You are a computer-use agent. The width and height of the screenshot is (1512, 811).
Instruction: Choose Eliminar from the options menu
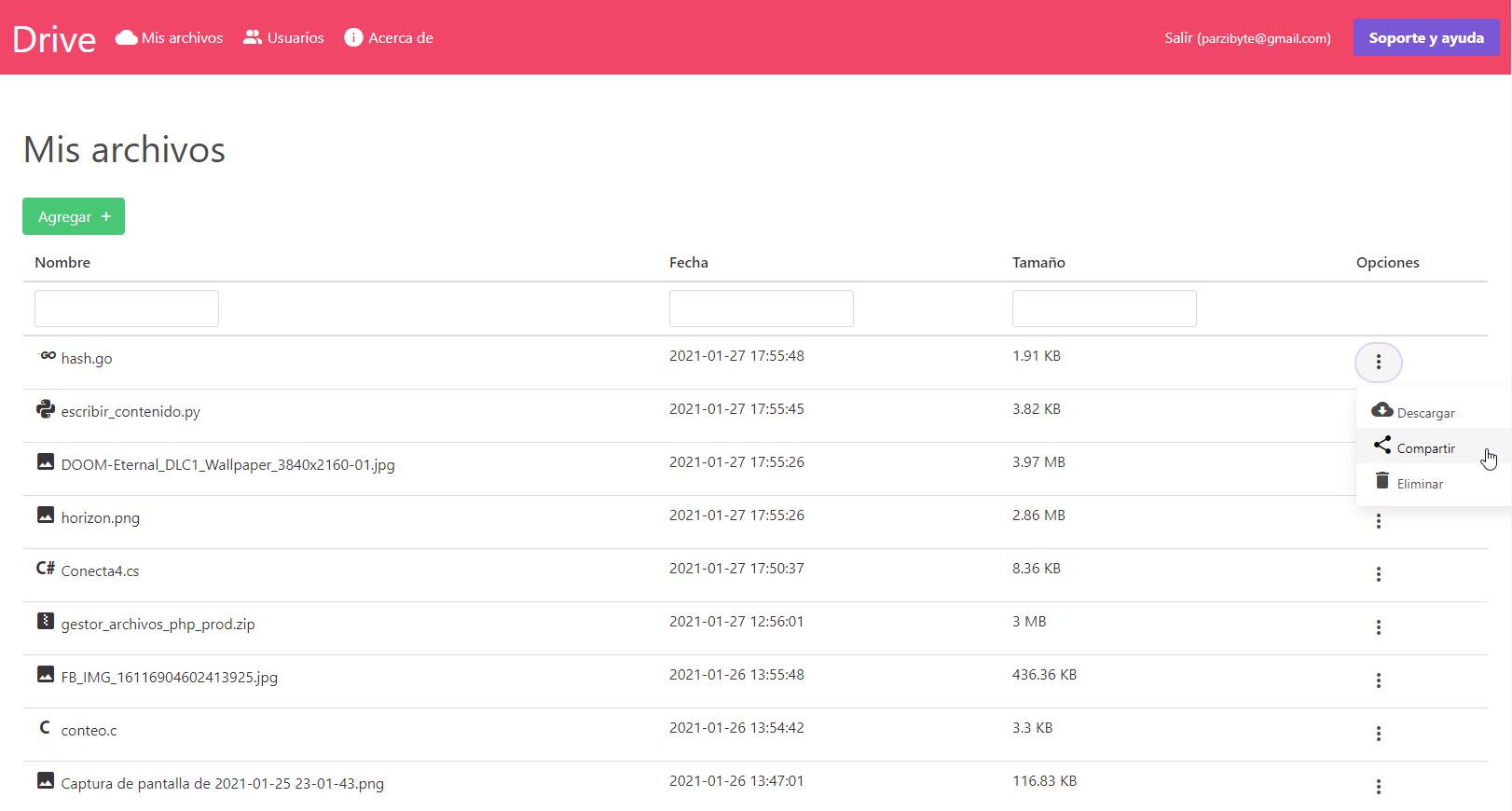coord(1434,482)
